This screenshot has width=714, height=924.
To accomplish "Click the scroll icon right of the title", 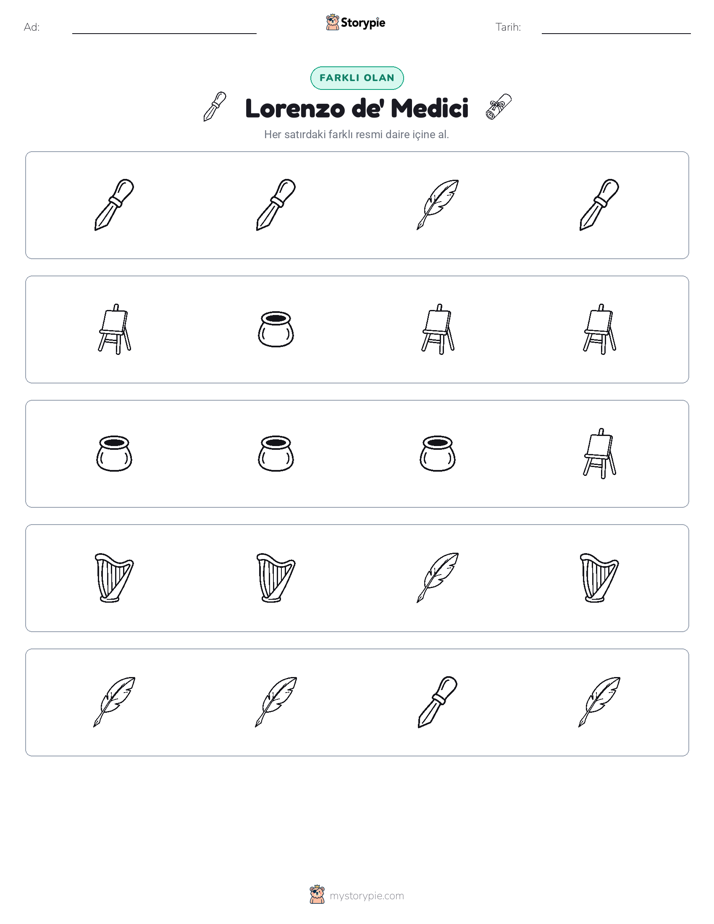I will pos(498,107).
